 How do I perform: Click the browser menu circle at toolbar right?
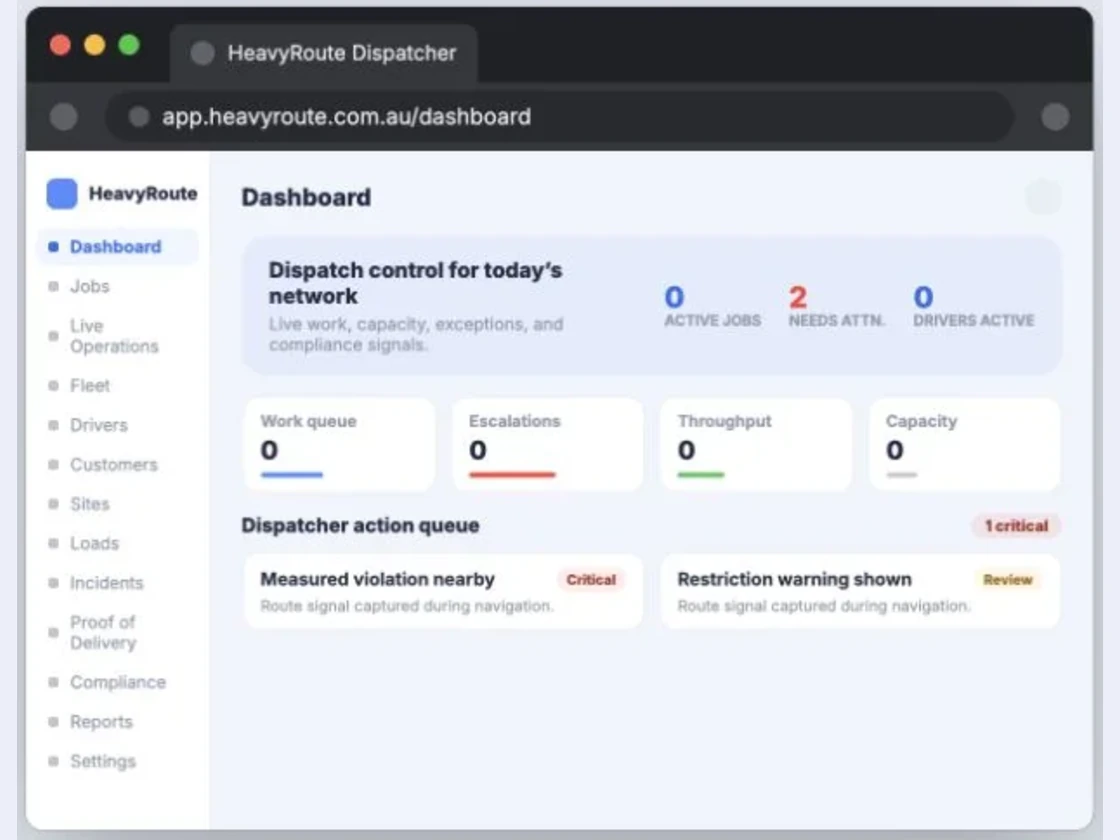coord(1055,116)
